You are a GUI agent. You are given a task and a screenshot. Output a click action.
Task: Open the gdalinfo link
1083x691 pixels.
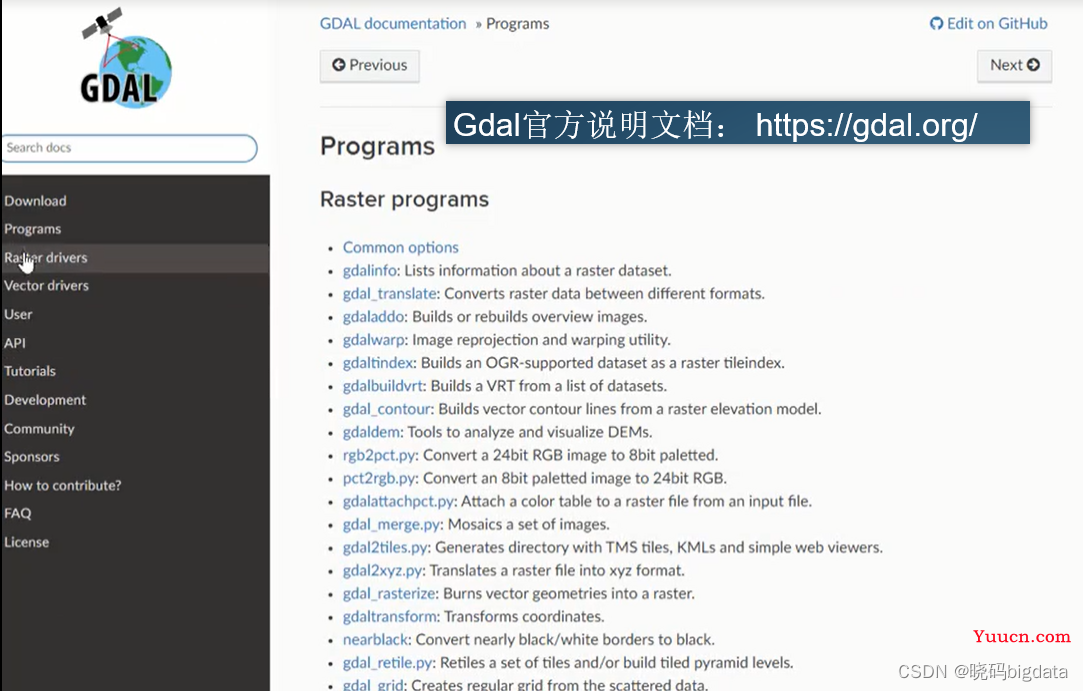[x=370, y=271]
